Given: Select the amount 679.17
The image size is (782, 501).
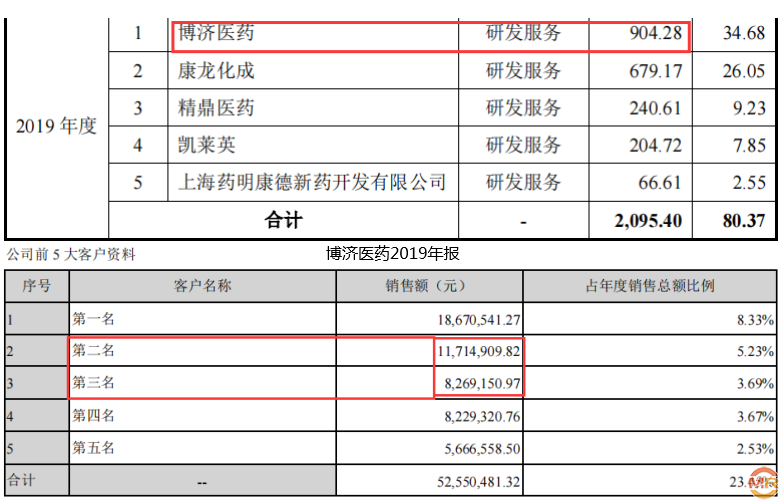Looking at the screenshot, I should [655, 71].
